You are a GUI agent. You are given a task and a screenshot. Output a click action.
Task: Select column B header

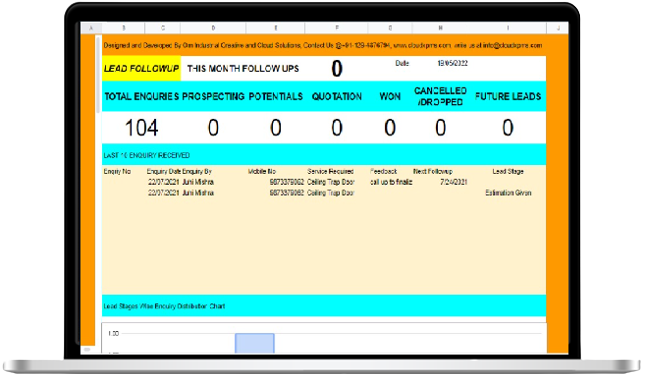(x=123, y=28)
